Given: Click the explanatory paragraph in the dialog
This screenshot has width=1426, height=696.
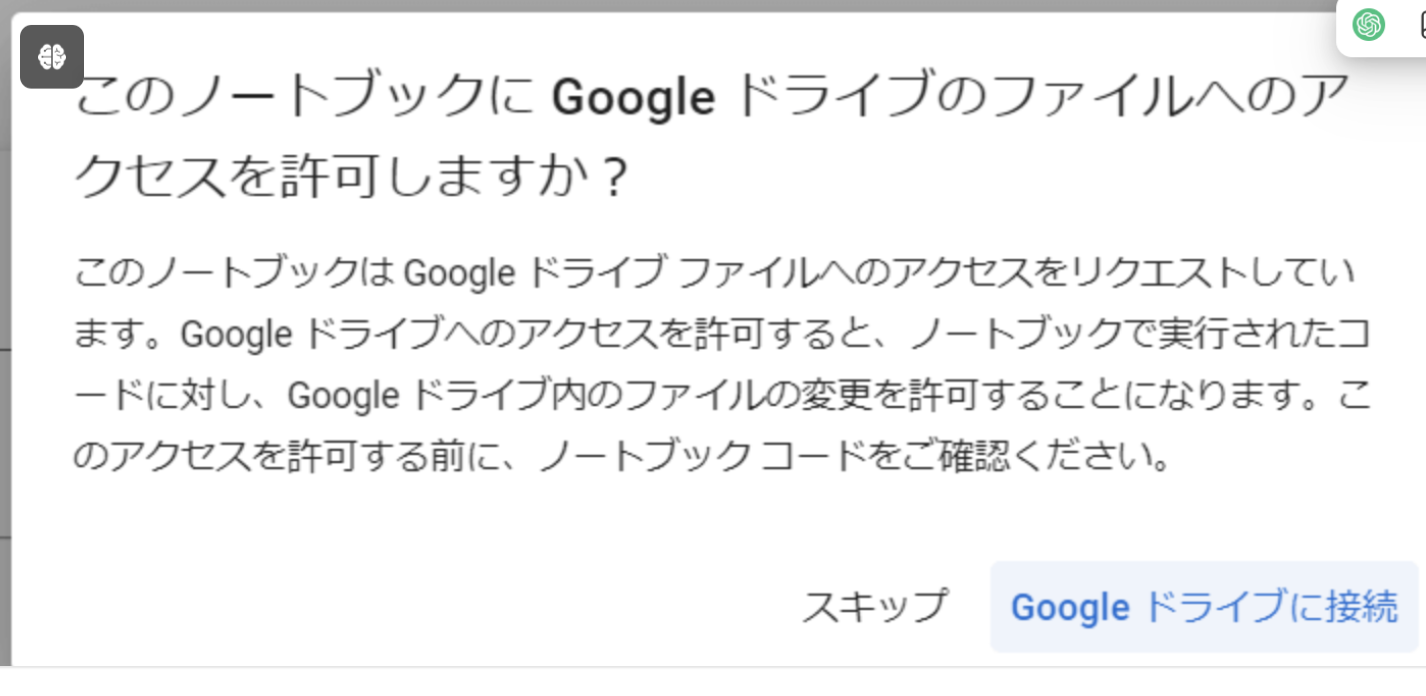Looking at the screenshot, I should [x=722, y=366].
